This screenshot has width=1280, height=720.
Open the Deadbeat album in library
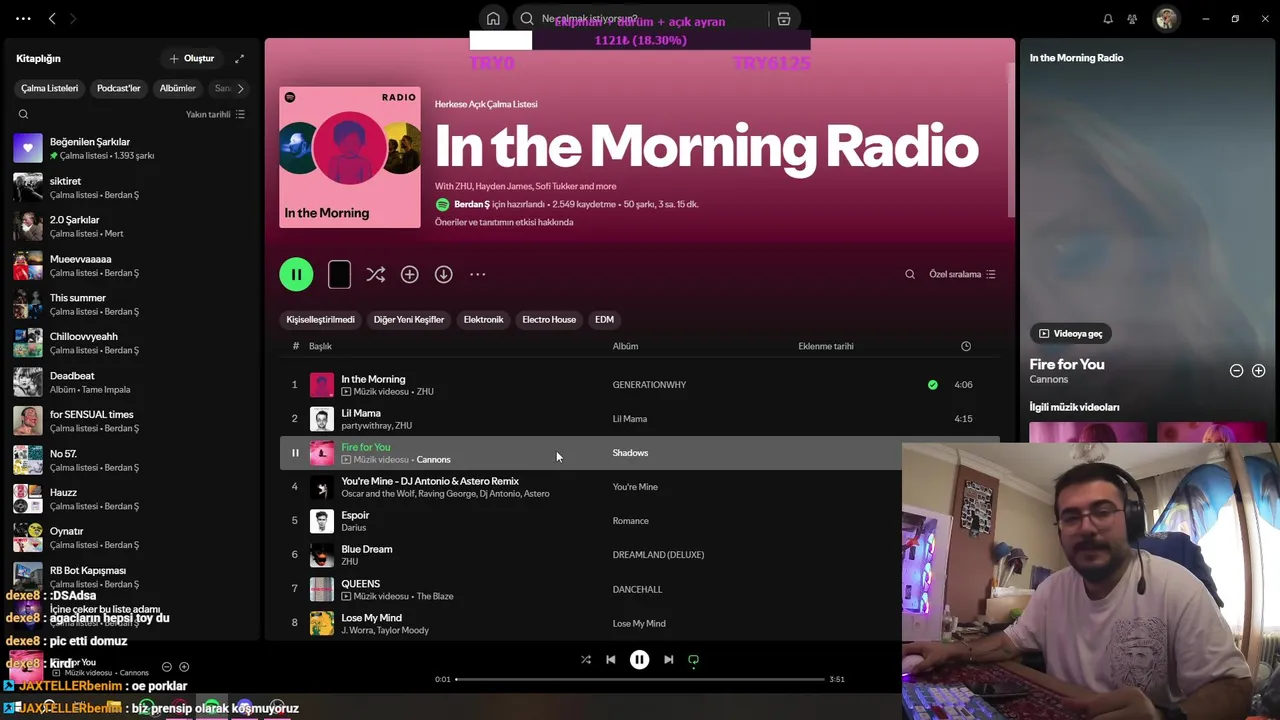point(130,382)
